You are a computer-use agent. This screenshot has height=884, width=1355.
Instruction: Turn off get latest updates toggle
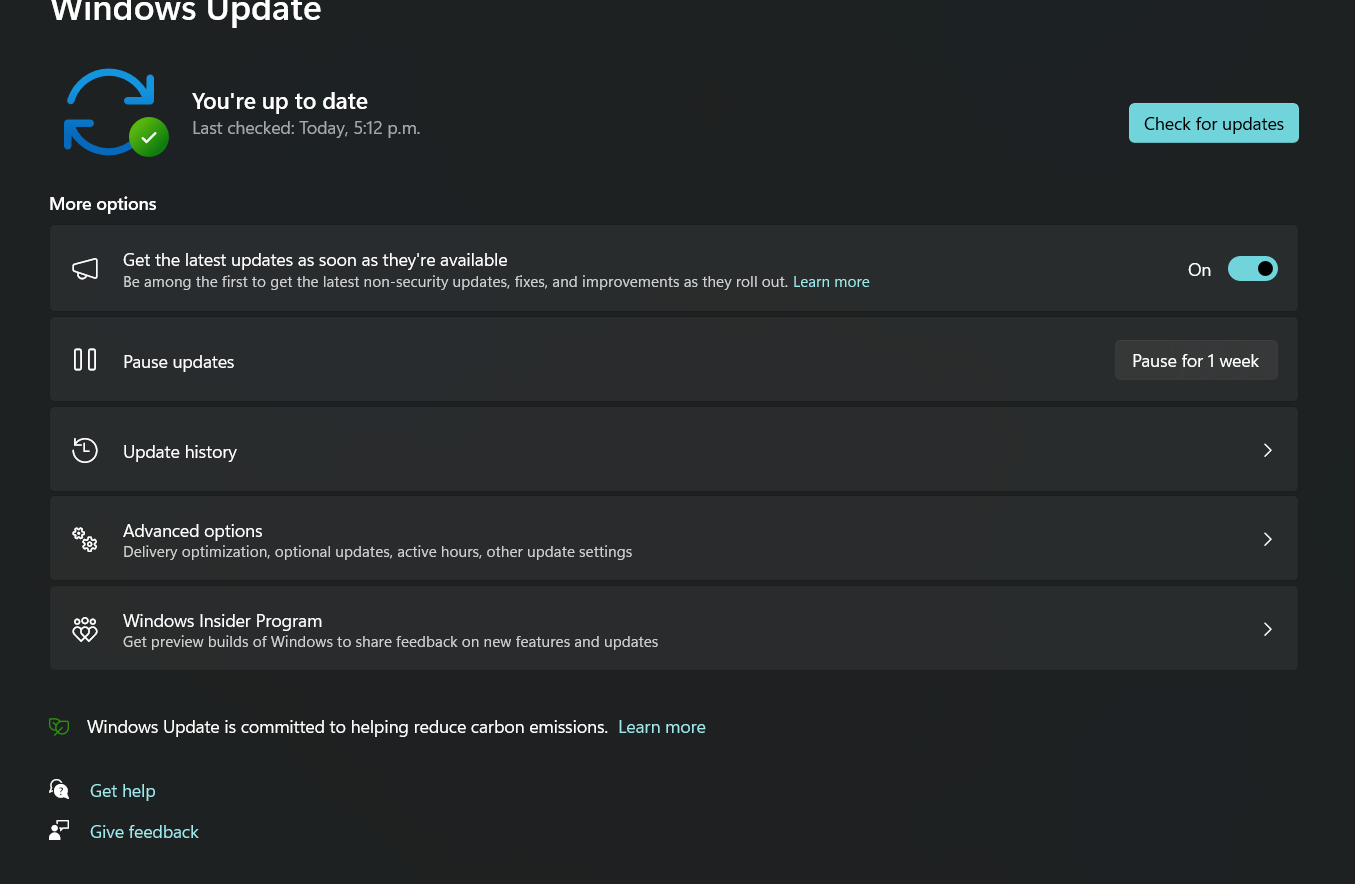(1253, 269)
